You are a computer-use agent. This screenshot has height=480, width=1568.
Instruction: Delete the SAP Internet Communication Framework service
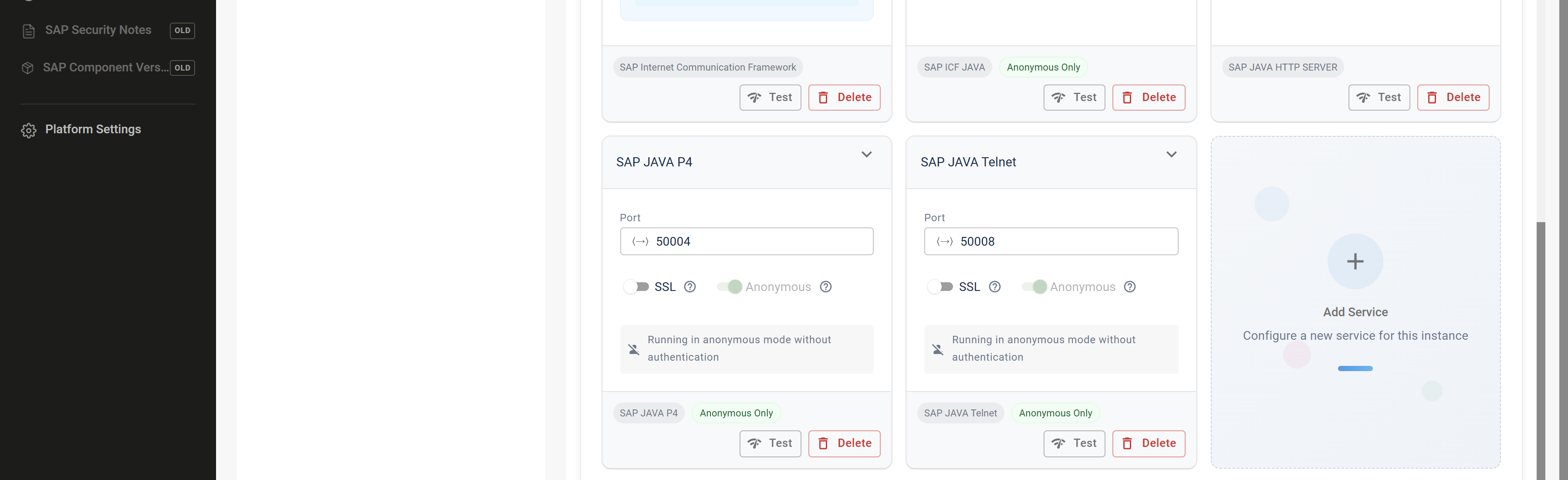pos(844,97)
